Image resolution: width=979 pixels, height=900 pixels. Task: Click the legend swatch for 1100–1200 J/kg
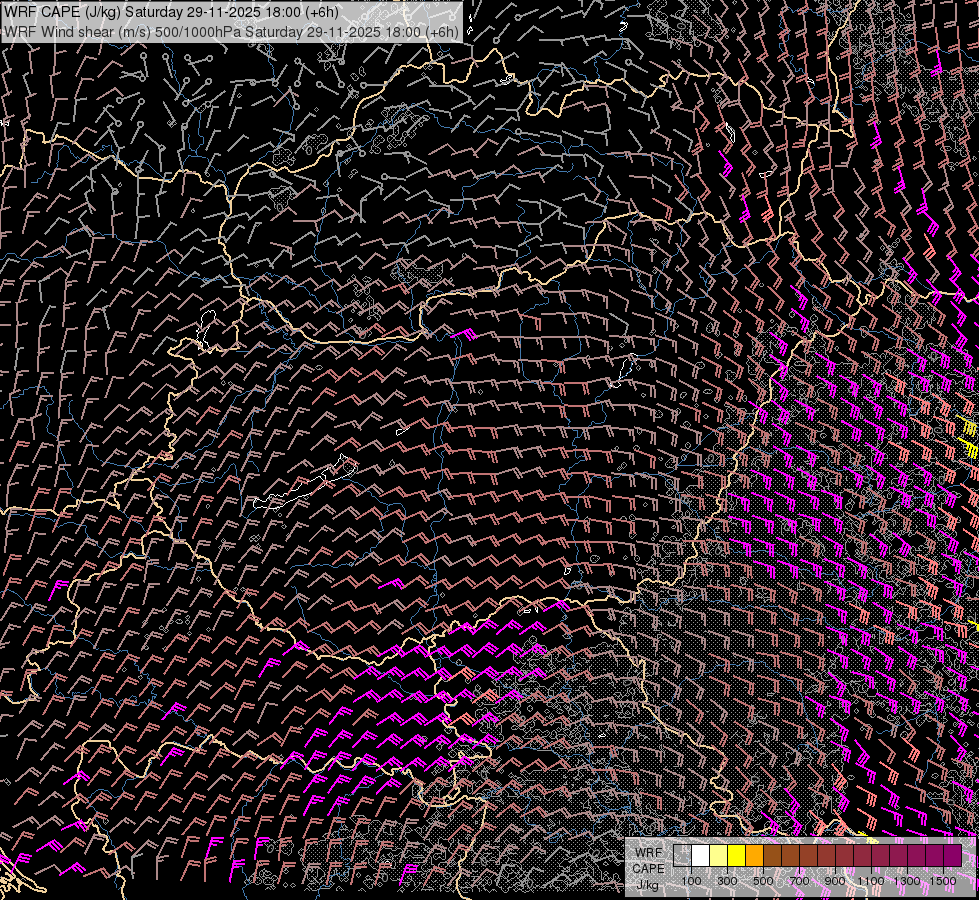tap(880, 856)
